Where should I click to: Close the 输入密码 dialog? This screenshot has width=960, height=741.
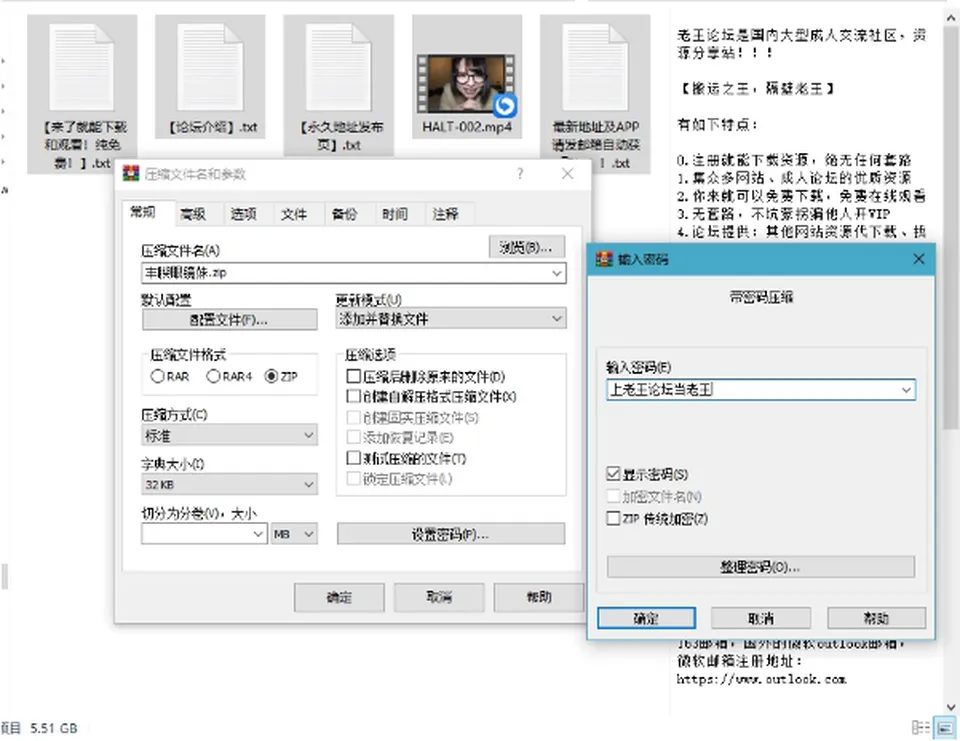[918, 259]
